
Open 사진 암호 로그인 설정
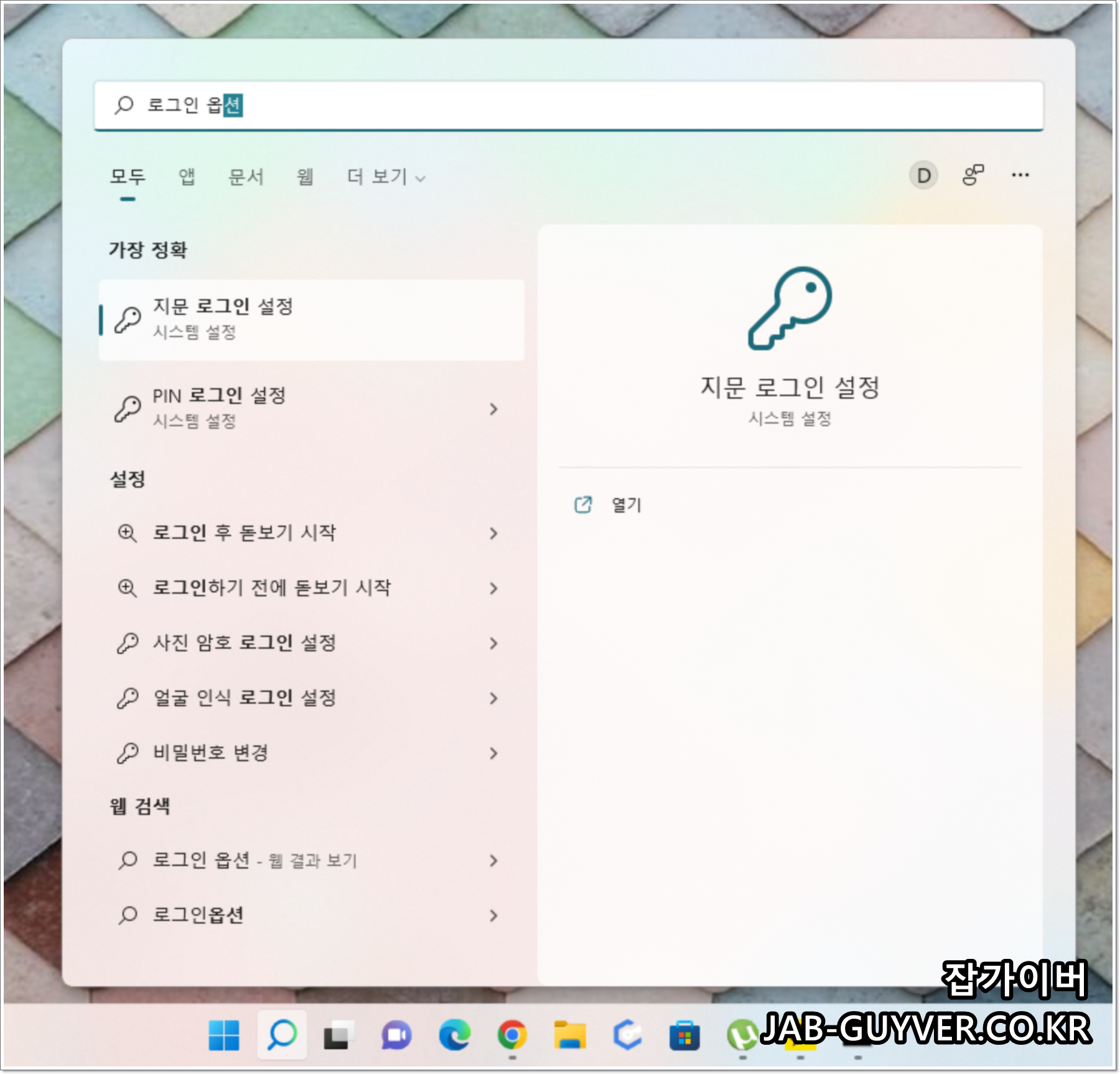coord(311,643)
